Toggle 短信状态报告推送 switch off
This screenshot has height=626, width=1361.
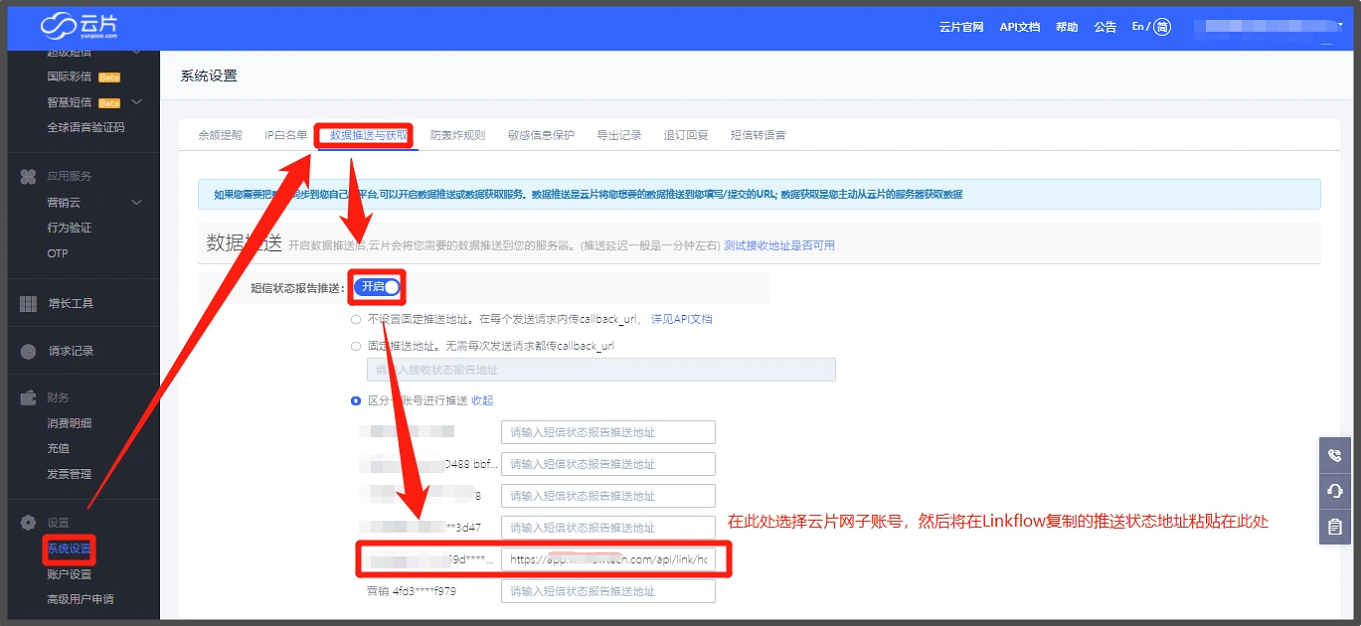pos(378,287)
